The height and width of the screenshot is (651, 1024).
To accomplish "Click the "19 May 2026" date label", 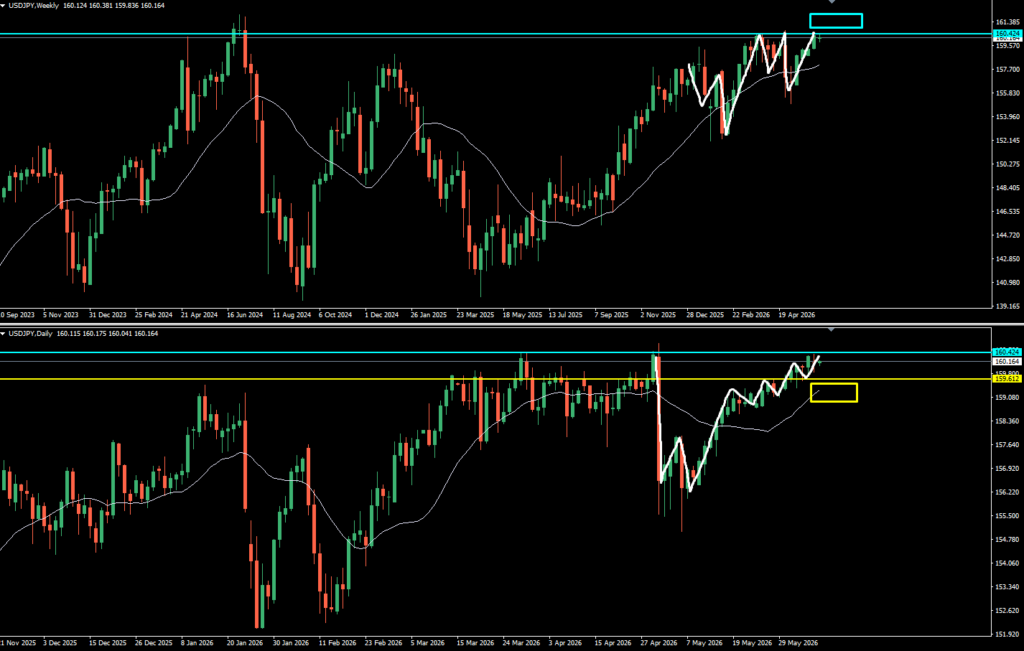I will pos(752,643).
